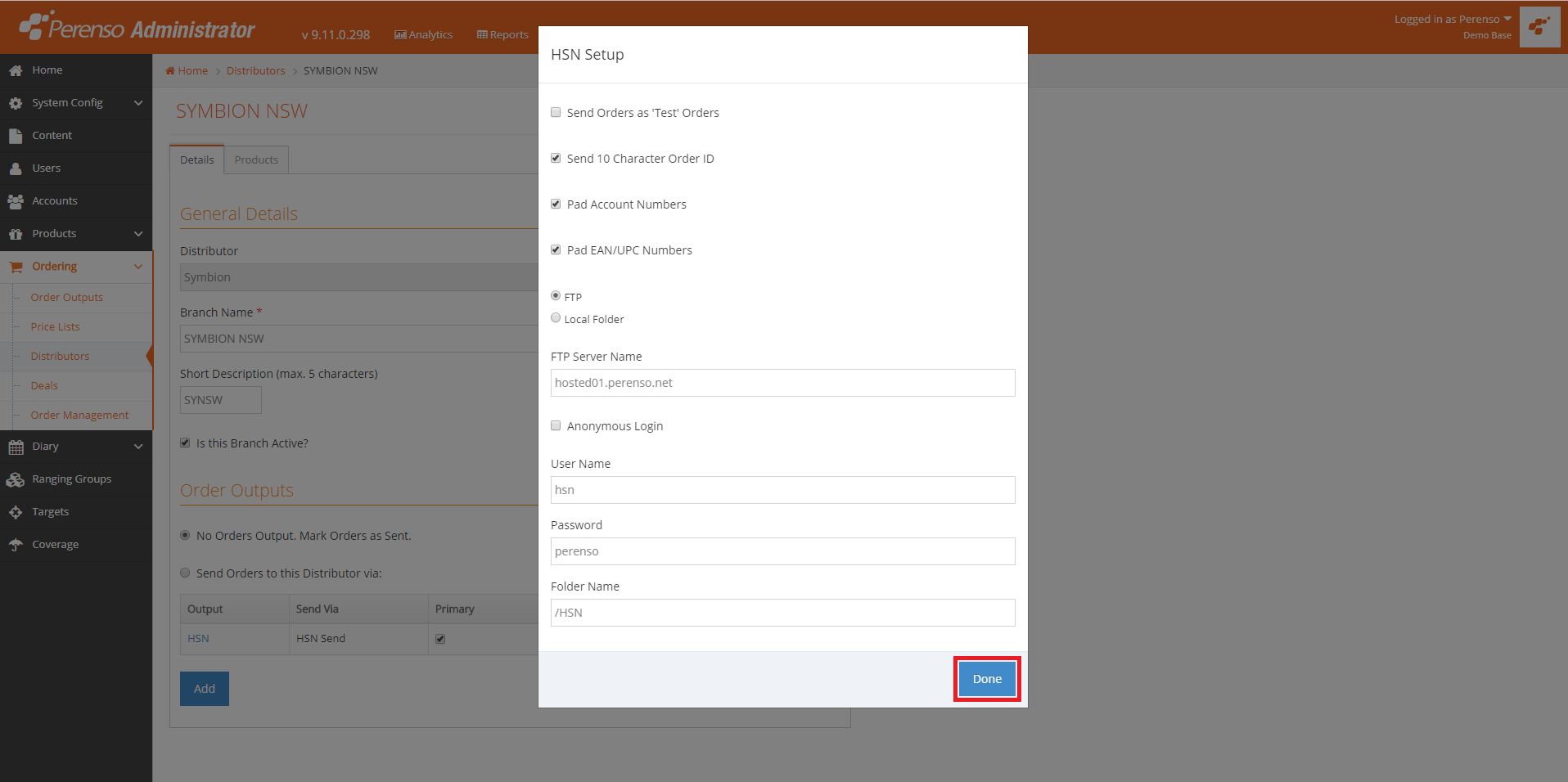Click the Perenso Administrator logo

coord(137,28)
